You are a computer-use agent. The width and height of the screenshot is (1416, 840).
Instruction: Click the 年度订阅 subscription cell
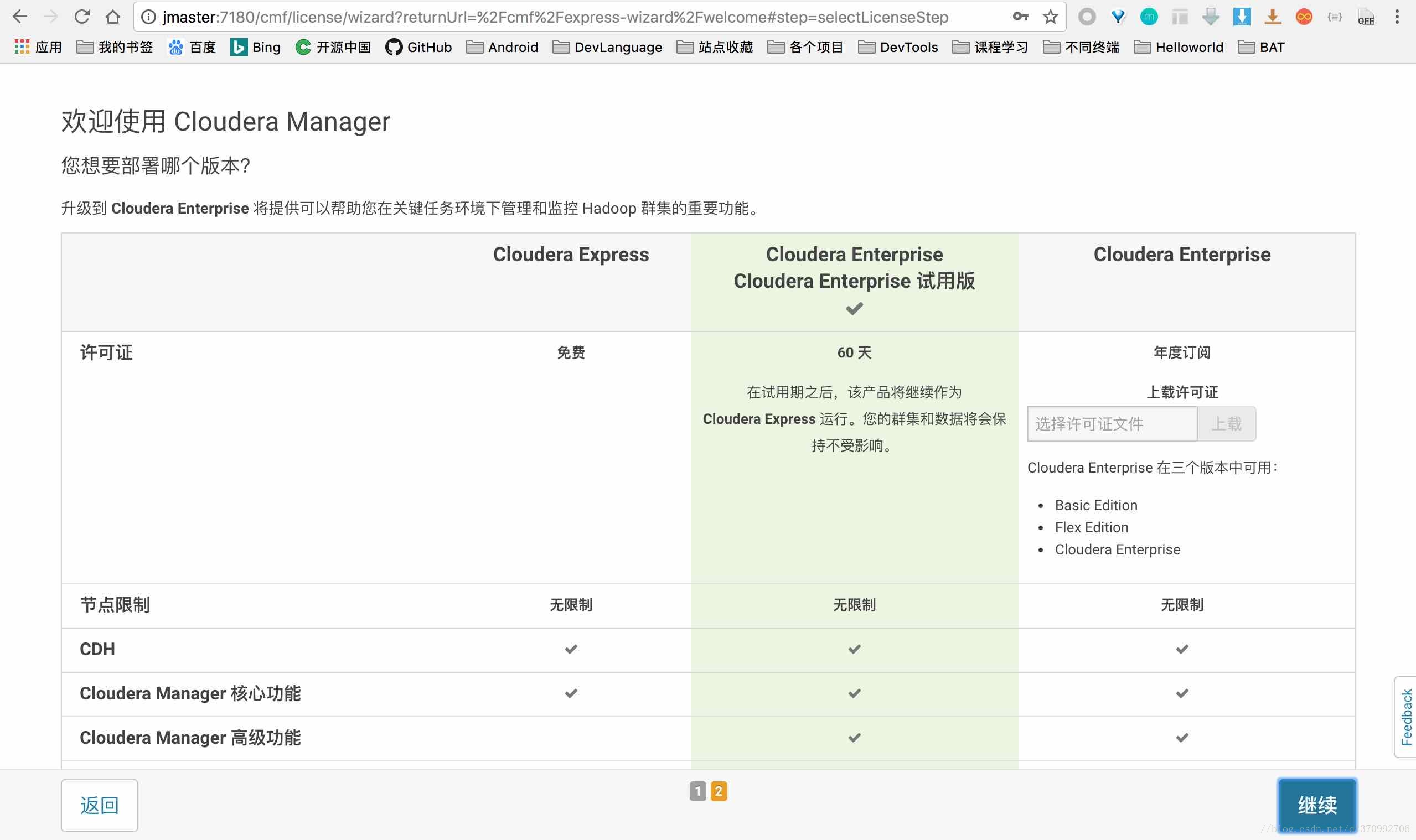tap(1182, 352)
